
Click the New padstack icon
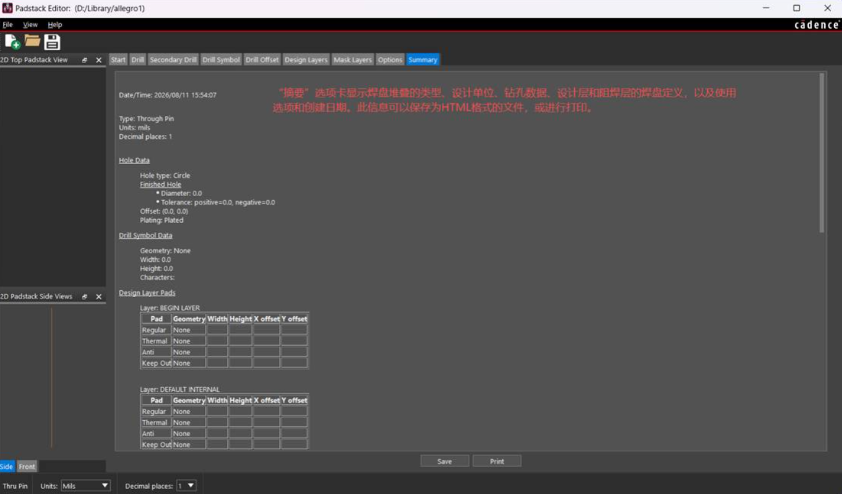pos(12,41)
